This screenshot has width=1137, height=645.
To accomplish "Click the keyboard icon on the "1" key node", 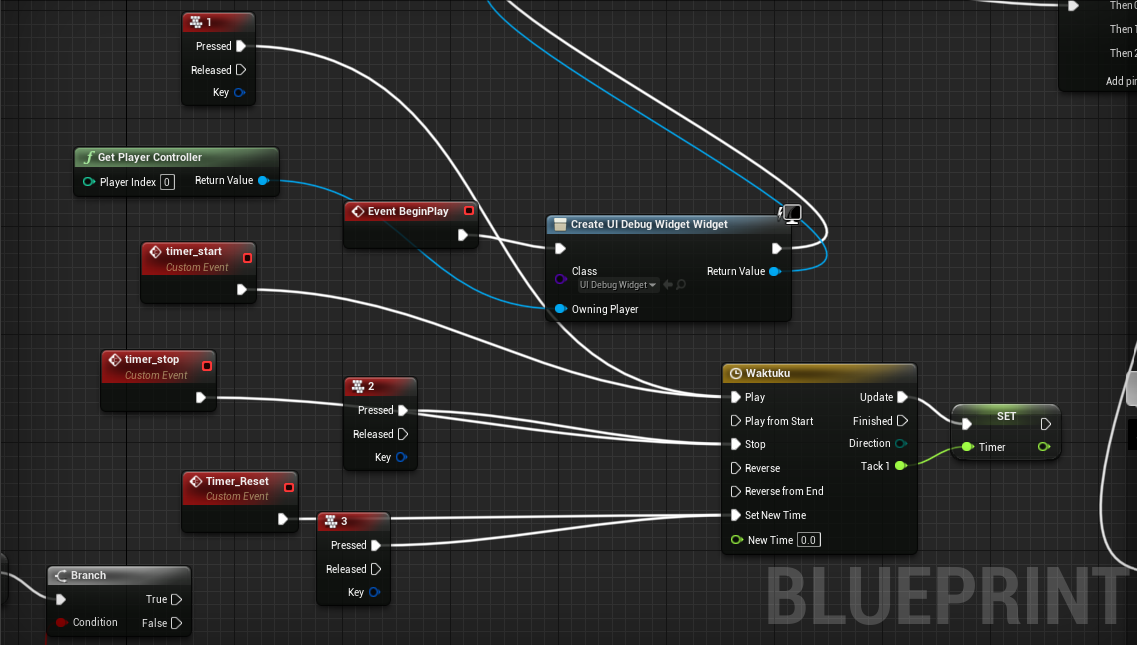I will (195, 22).
